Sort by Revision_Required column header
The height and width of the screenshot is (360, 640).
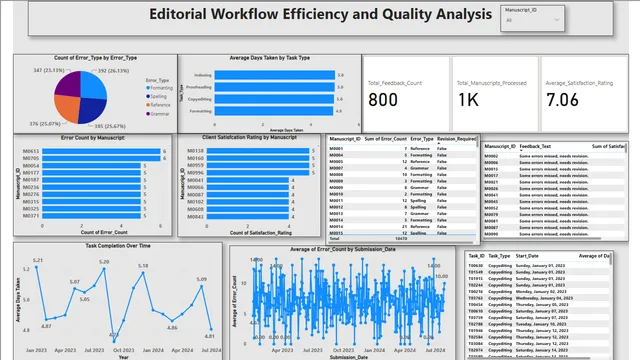(456, 139)
